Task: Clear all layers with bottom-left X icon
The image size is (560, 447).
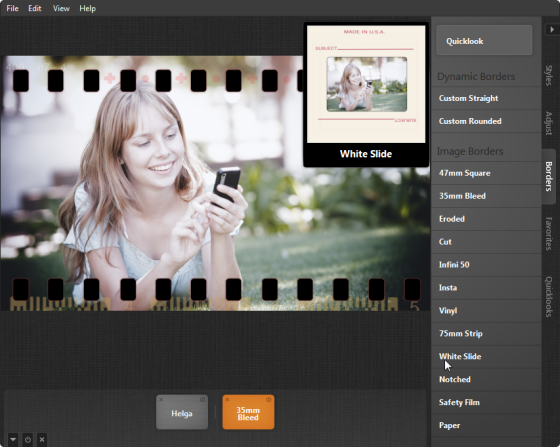Action: (42, 440)
